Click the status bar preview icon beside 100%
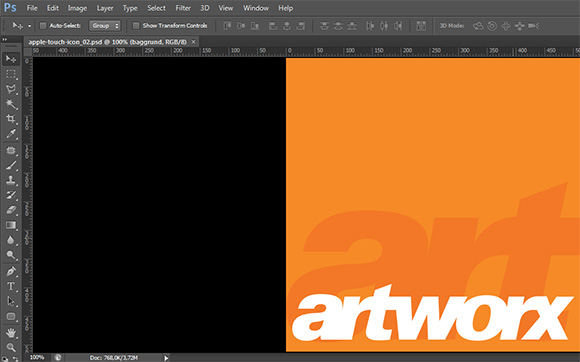The width and height of the screenshot is (580, 362). tap(58, 358)
